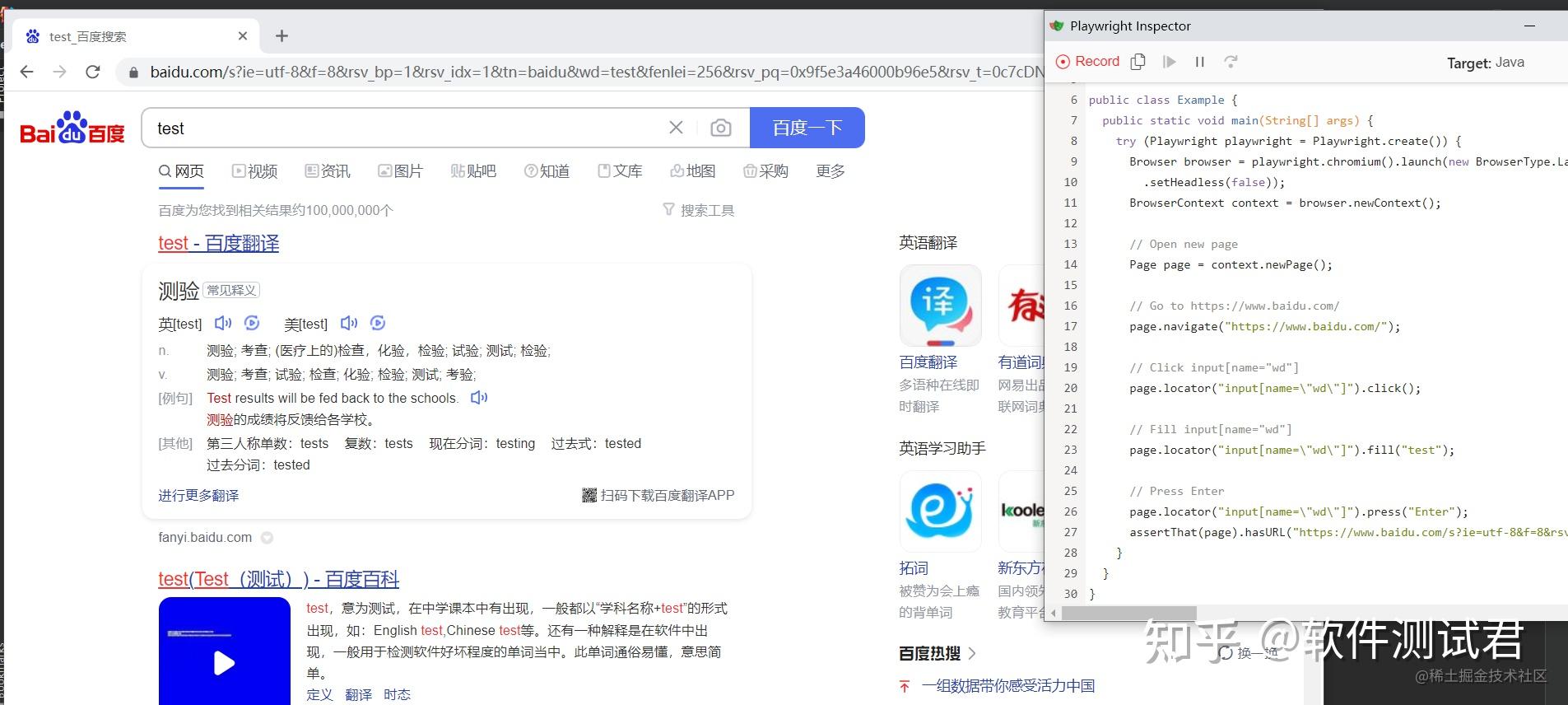Select the test_百度搜索 browser tab
This screenshot has width=1568, height=705.
[135, 36]
